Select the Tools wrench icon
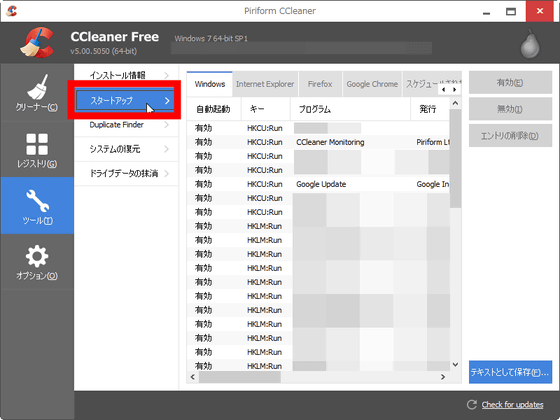This screenshot has width=560, height=420. [x=37, y=201]
